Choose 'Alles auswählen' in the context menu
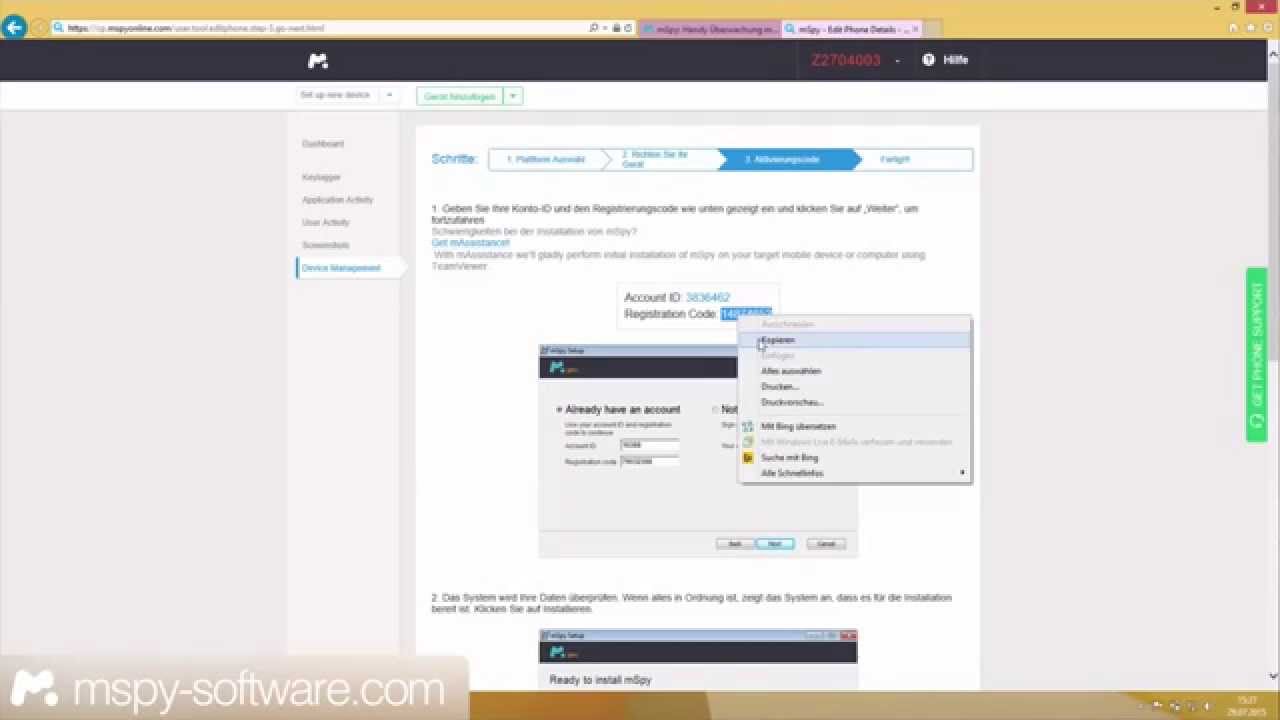Image resolution: width=1280 pixels, height=720 pixels. pos(854,371)
